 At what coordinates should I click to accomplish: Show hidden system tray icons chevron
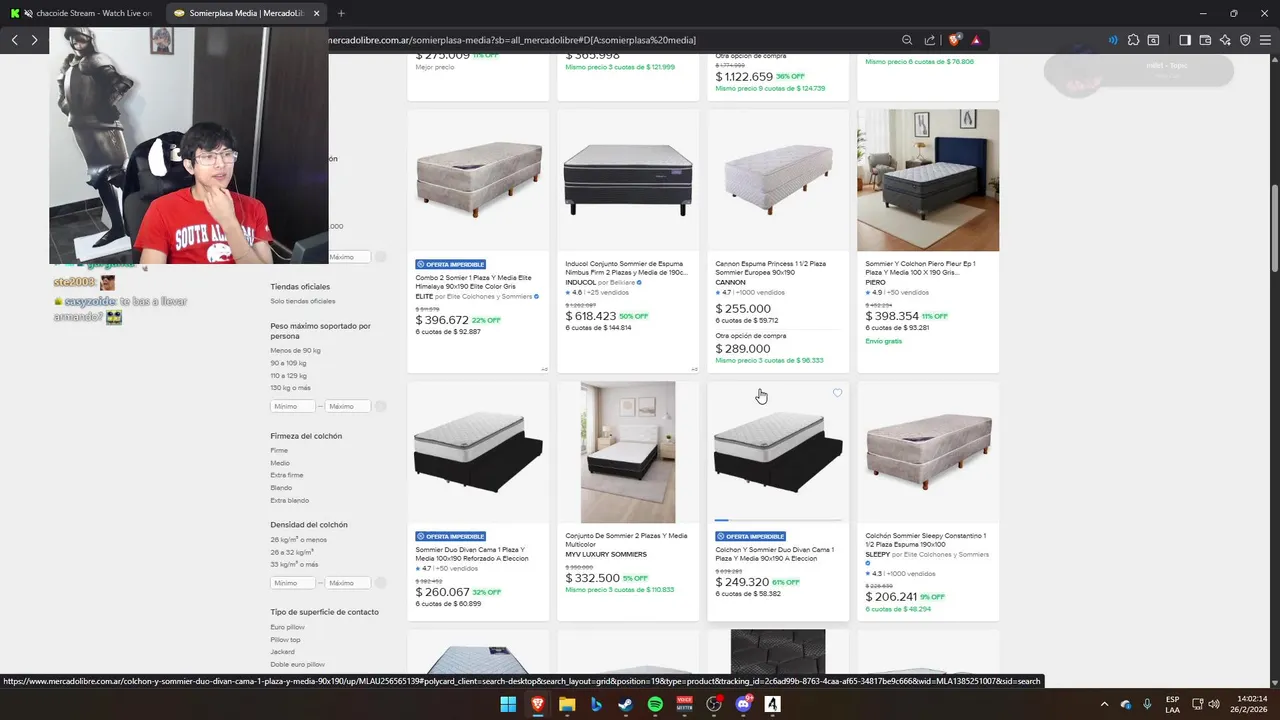click(x=1104, y=704)
